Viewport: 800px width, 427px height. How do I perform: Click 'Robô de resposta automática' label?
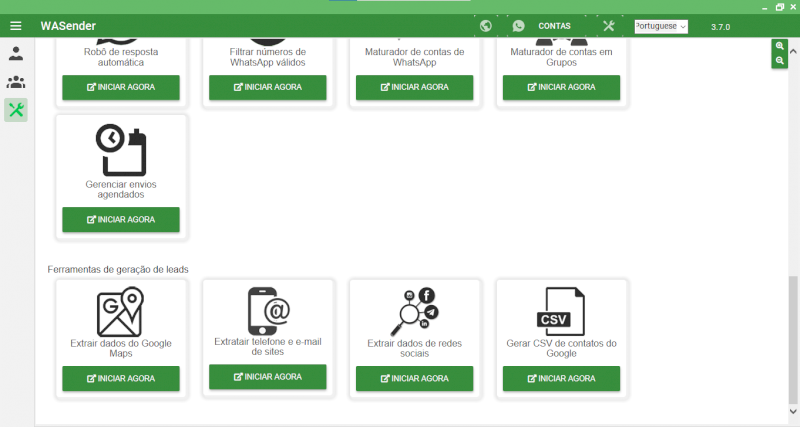121,57
